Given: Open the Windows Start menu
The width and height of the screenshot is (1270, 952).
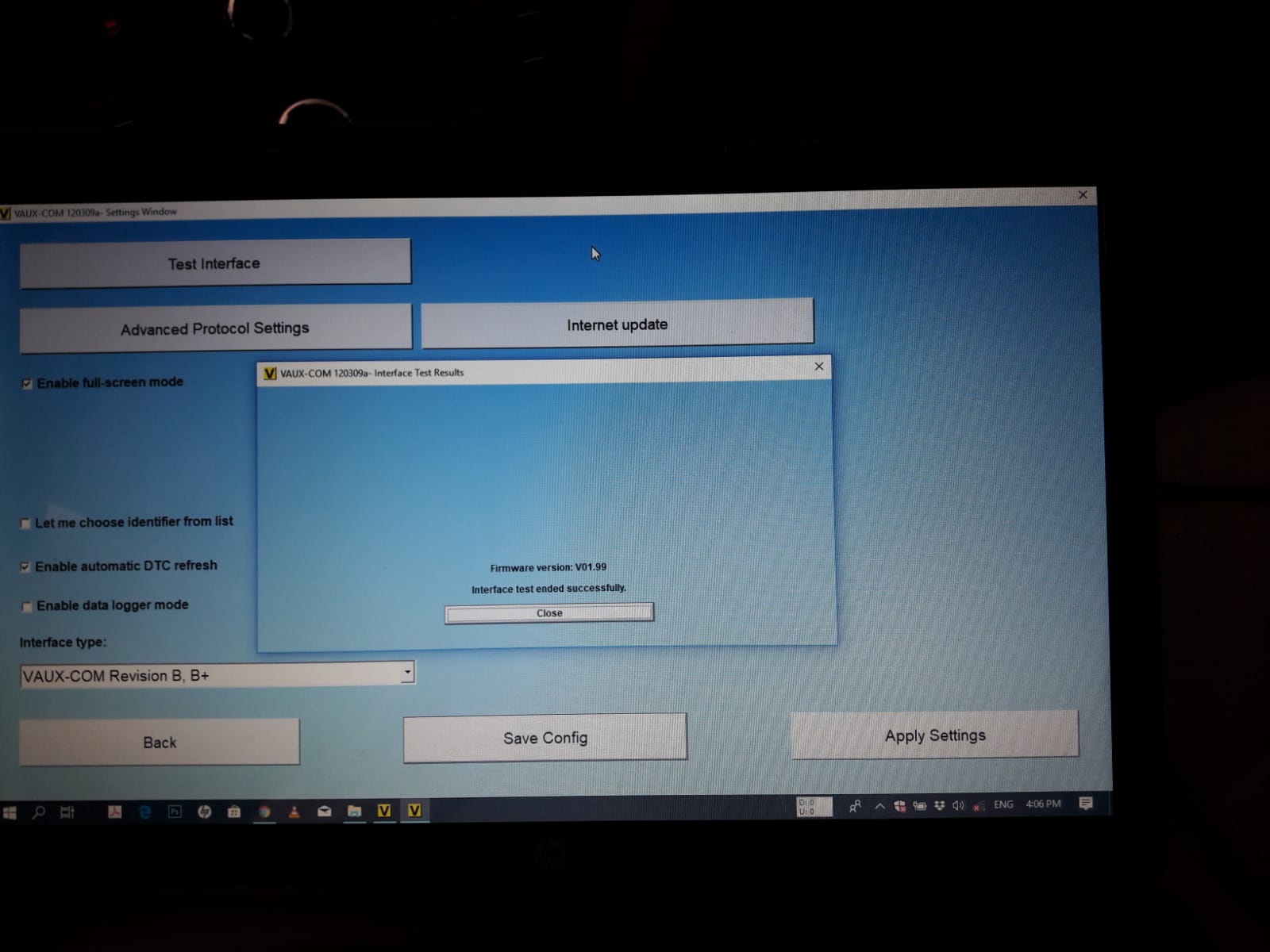Looking at the screenshot, I should click(x=10, y=812).
